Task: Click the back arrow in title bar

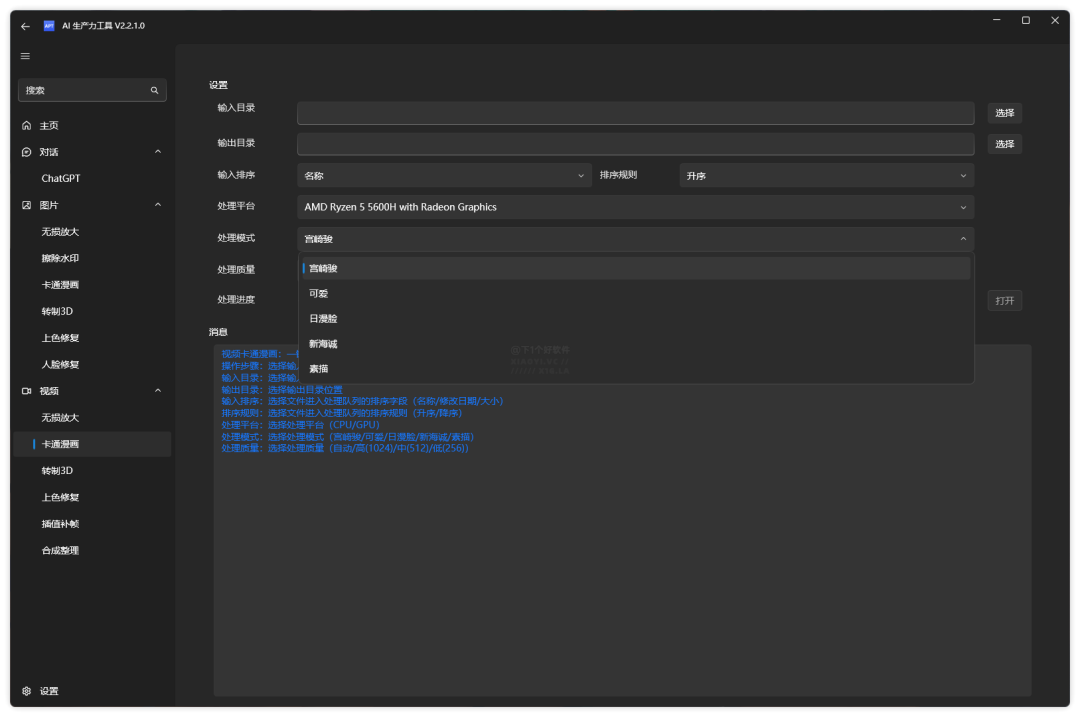Action: coord(25,26)
